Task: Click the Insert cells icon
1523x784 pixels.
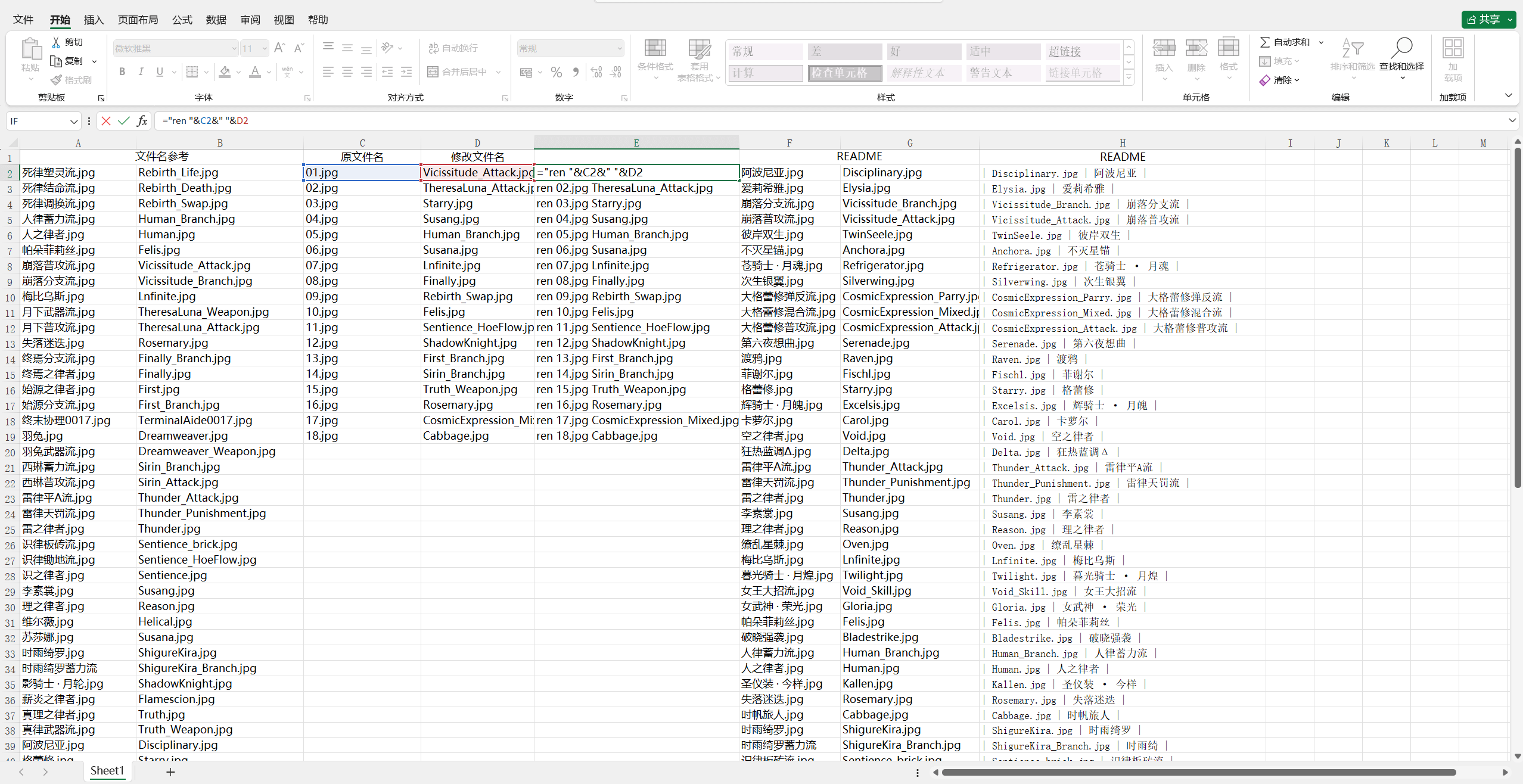Action: tap(1164, 48)
